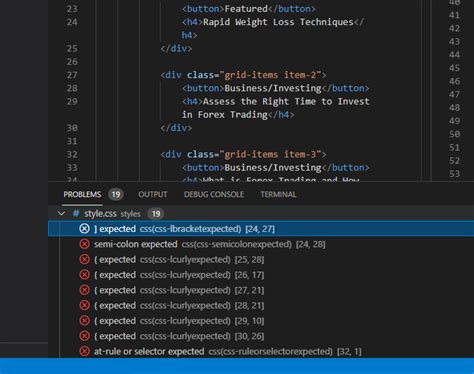This screenshot has height=374, width=474.
Task: Click the style.css file name in problems
Action: click(100, 214)
